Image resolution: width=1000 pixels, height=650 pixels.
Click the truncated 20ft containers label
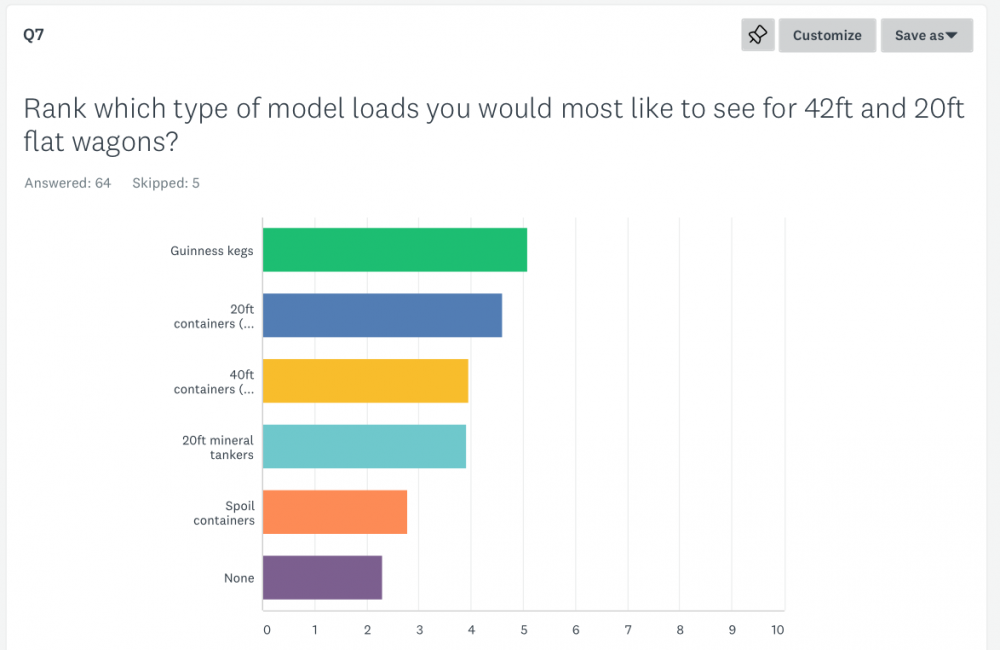point(214,316)
